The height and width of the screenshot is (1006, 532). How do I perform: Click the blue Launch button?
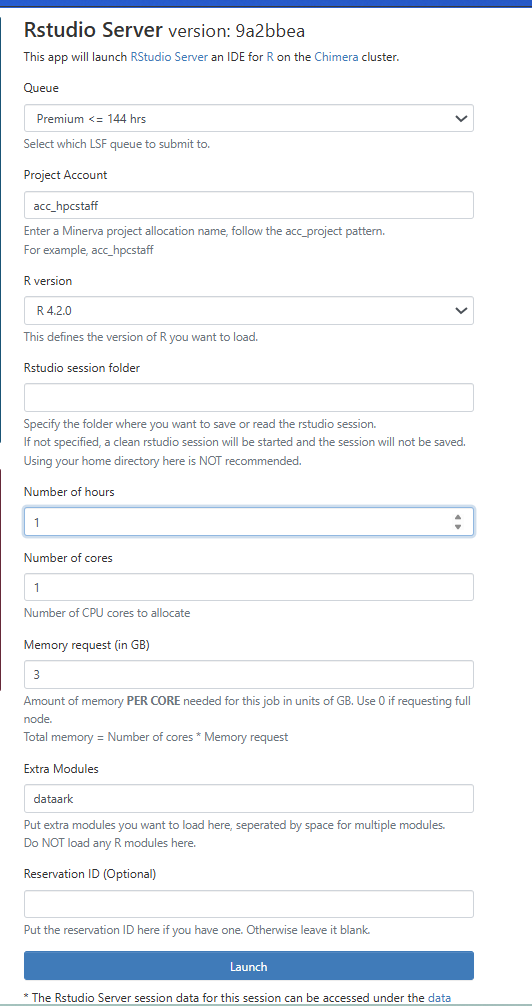click(248, 966)
